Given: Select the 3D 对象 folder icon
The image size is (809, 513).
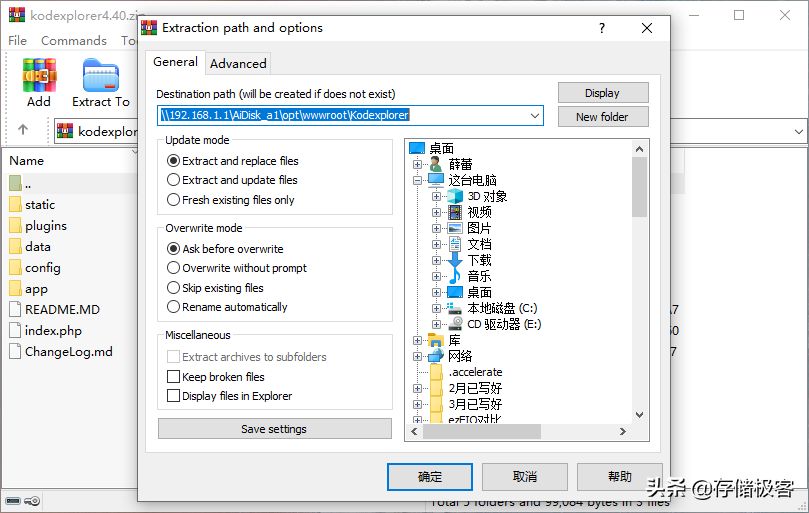Looking at the screenshot, I should coord(455,196).
